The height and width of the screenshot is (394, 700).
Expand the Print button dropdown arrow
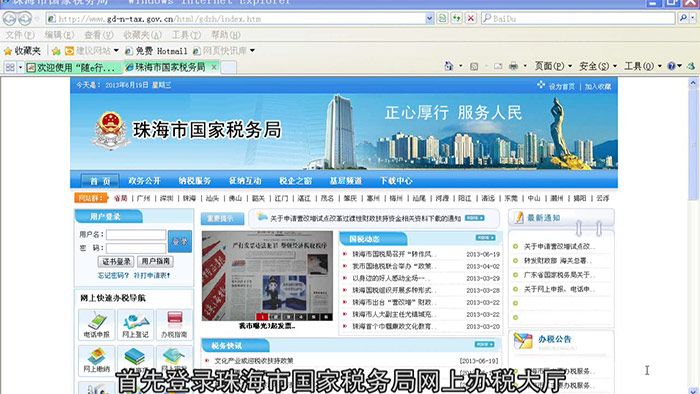pyautogui.click(x=525, y=66)
